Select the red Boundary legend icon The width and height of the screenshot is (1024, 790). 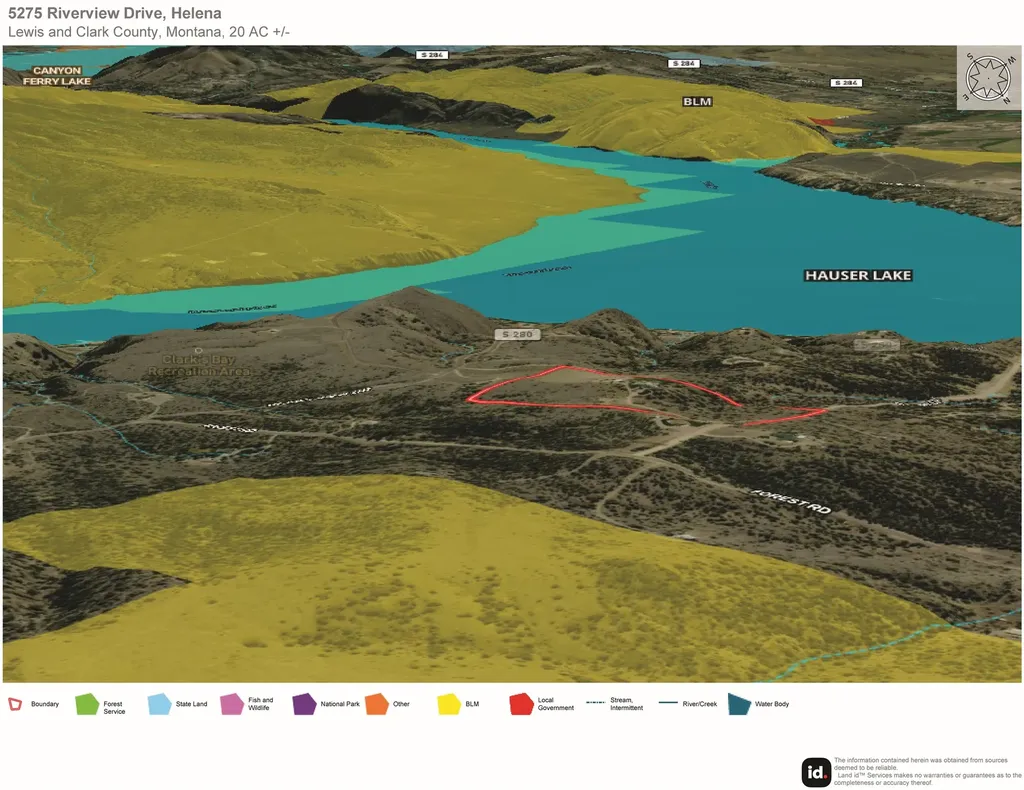[15, 704]
